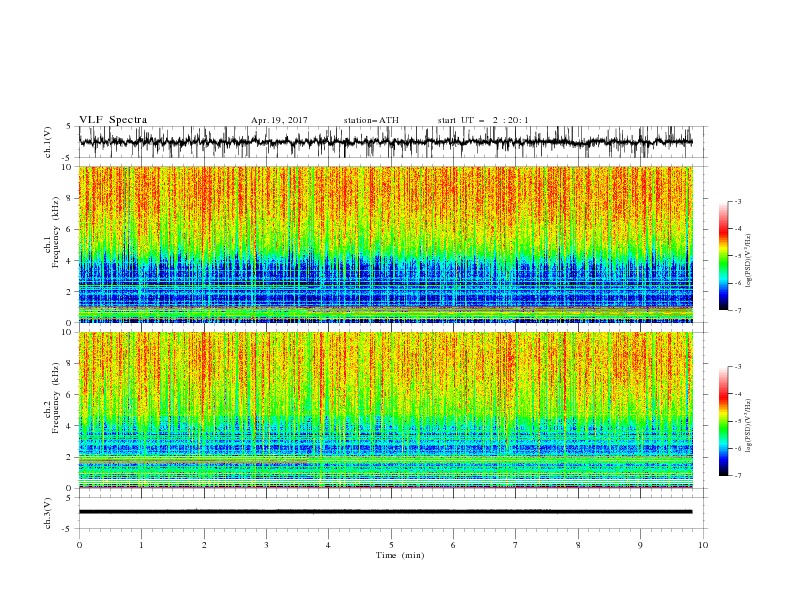Click the ch.2 spectrogram color bar

[723, 421]
